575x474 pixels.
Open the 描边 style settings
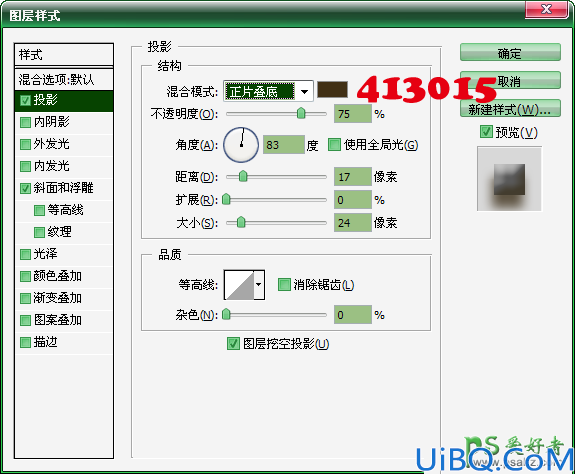point(45,342)
